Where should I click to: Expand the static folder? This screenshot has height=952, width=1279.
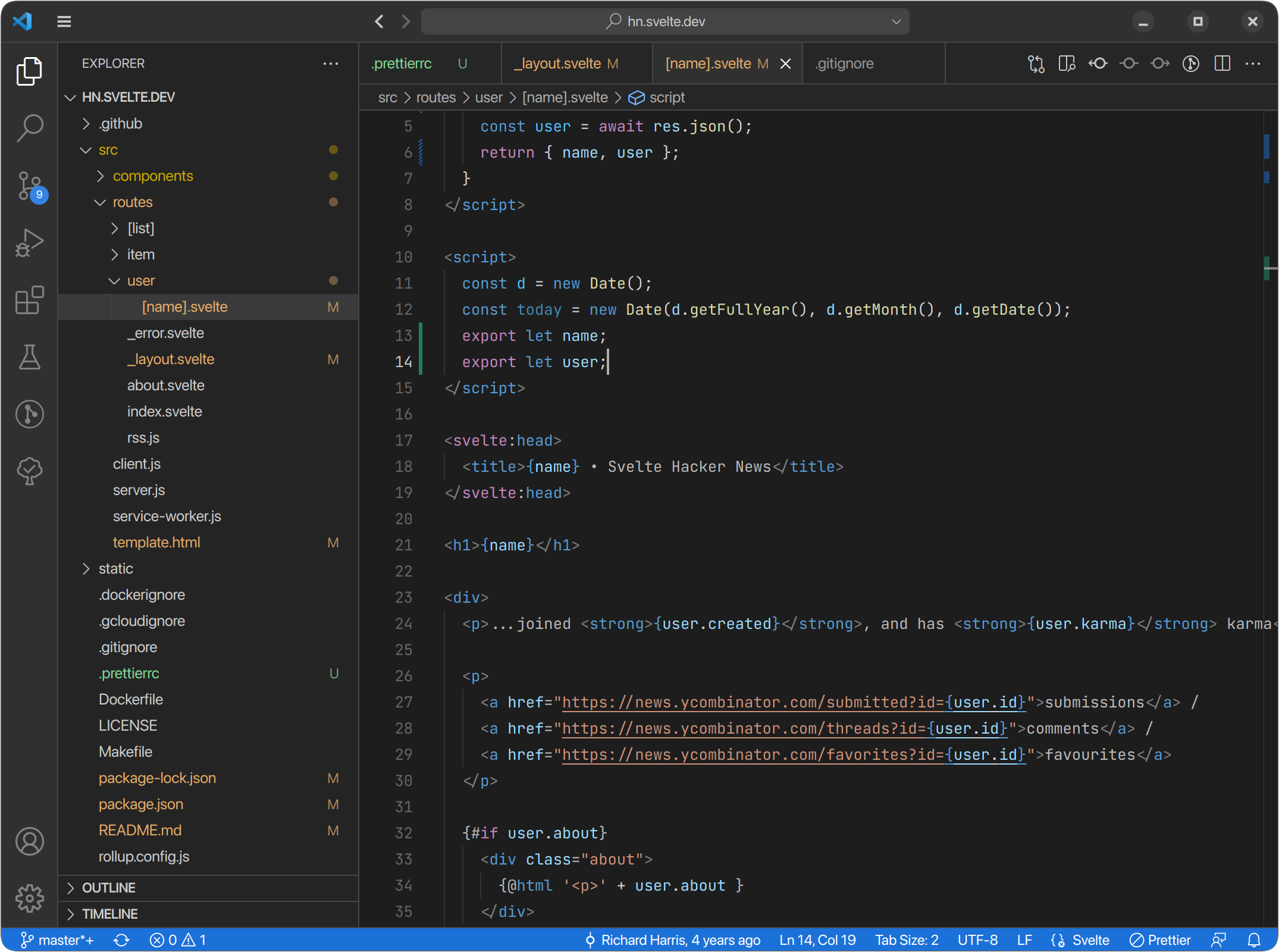click(115, 569)
